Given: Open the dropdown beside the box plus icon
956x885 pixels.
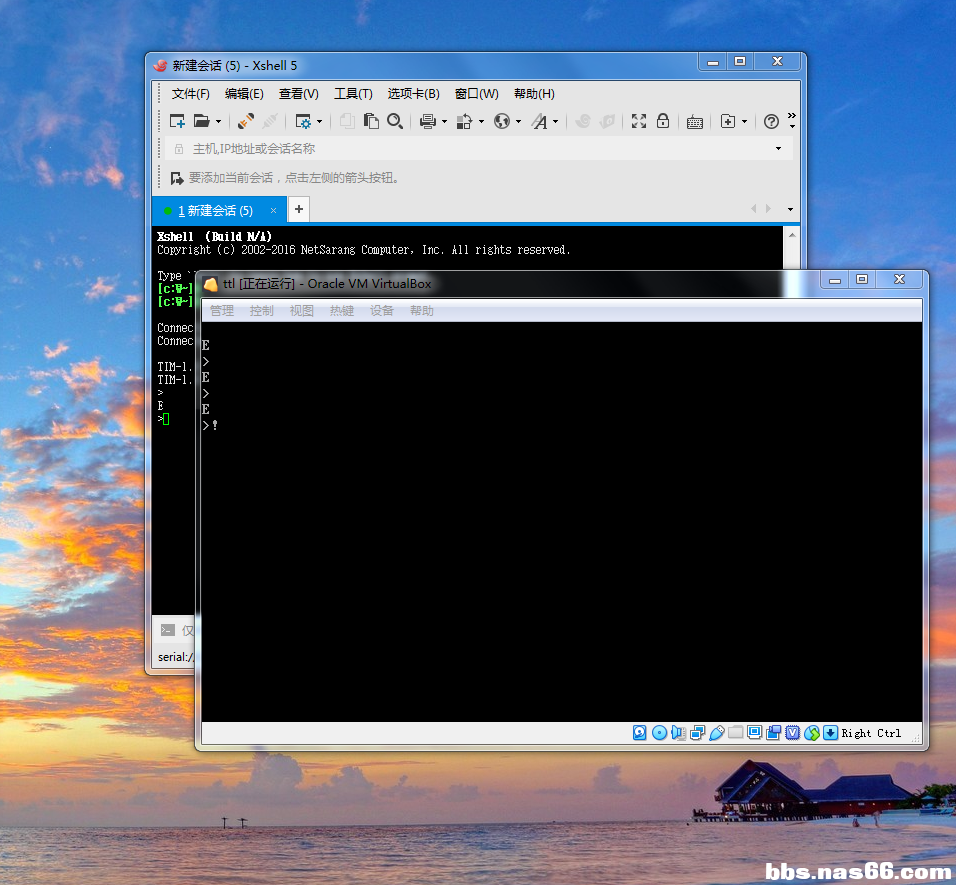Looking at the screenshot, I should coord(744,122).
